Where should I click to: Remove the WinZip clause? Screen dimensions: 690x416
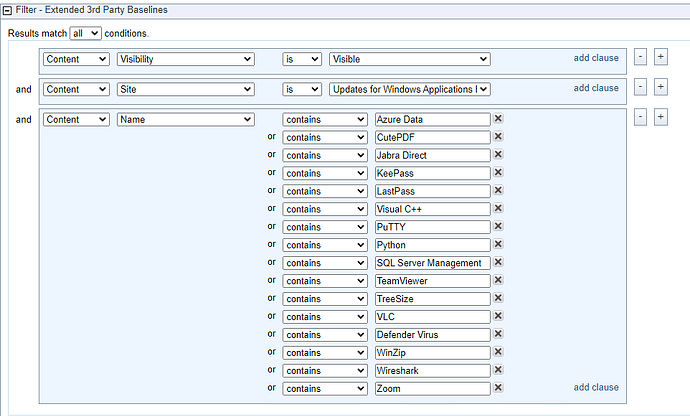(498, 352)
